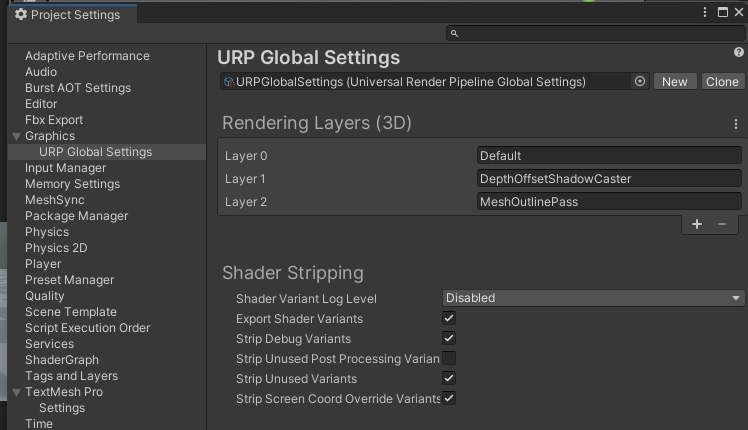Edit the Layer 1 name field
Viewport: 748px width, 430px height.
coord(609,179)
